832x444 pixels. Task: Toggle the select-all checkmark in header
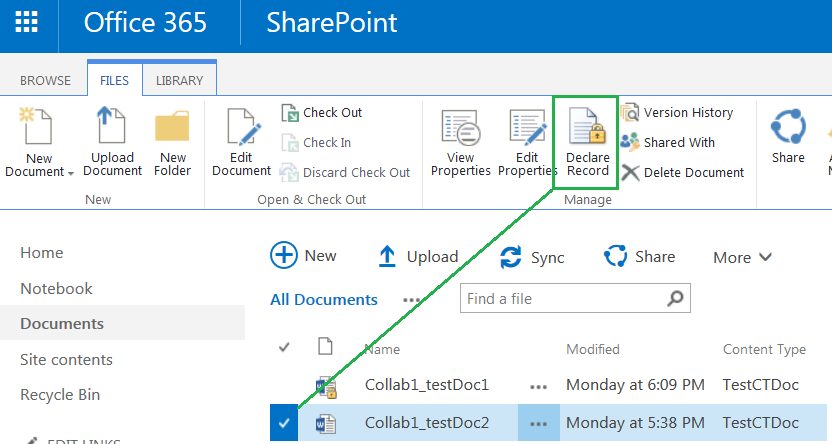coord(284,348)
